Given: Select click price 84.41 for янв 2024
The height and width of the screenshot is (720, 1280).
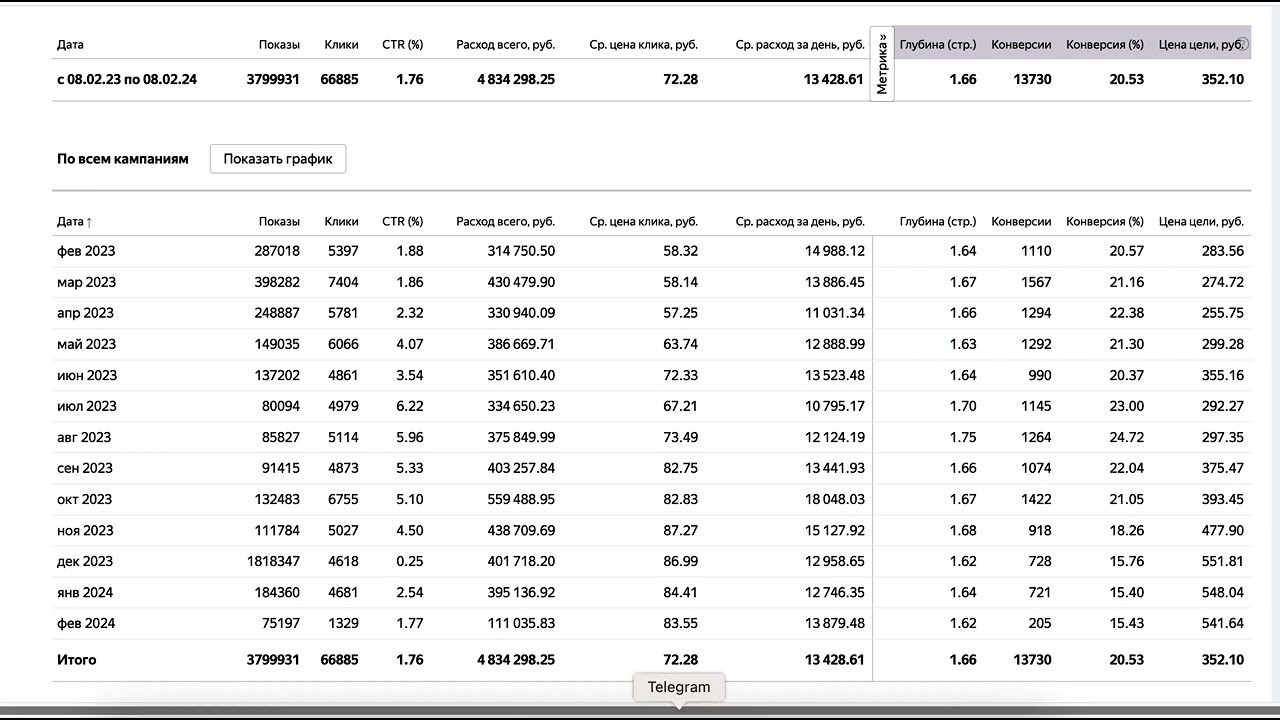Looking at the screenshot, I should click(x=680, y=592).
